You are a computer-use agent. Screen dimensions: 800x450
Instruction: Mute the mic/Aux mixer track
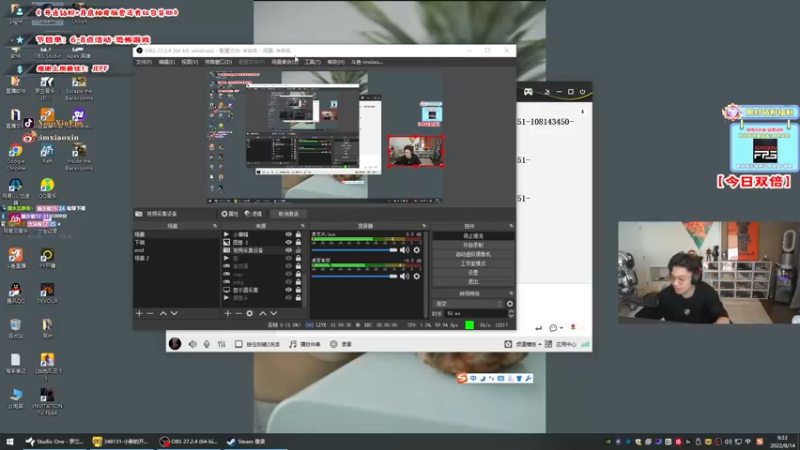click(x=405, y=250)
